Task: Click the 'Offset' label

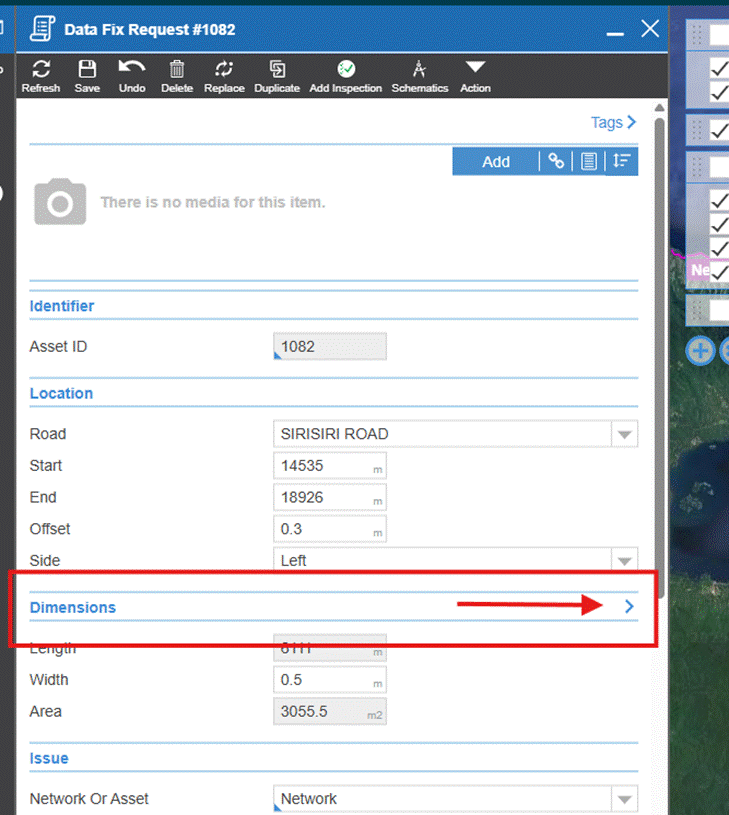Action: pyautogui.click(x=50, y=529)
